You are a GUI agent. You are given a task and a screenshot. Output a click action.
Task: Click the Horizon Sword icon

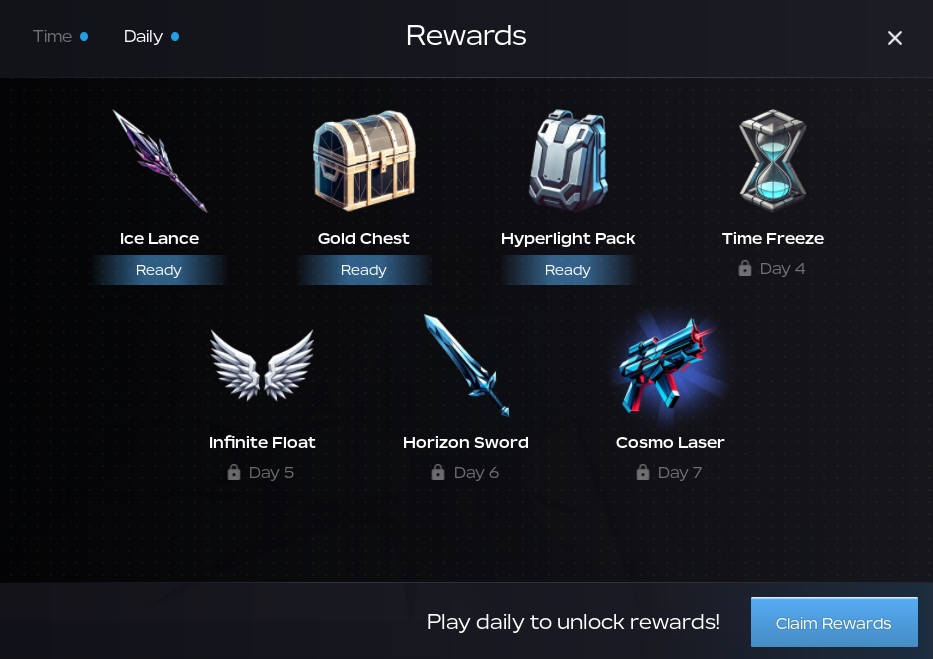tap(466, 365)
